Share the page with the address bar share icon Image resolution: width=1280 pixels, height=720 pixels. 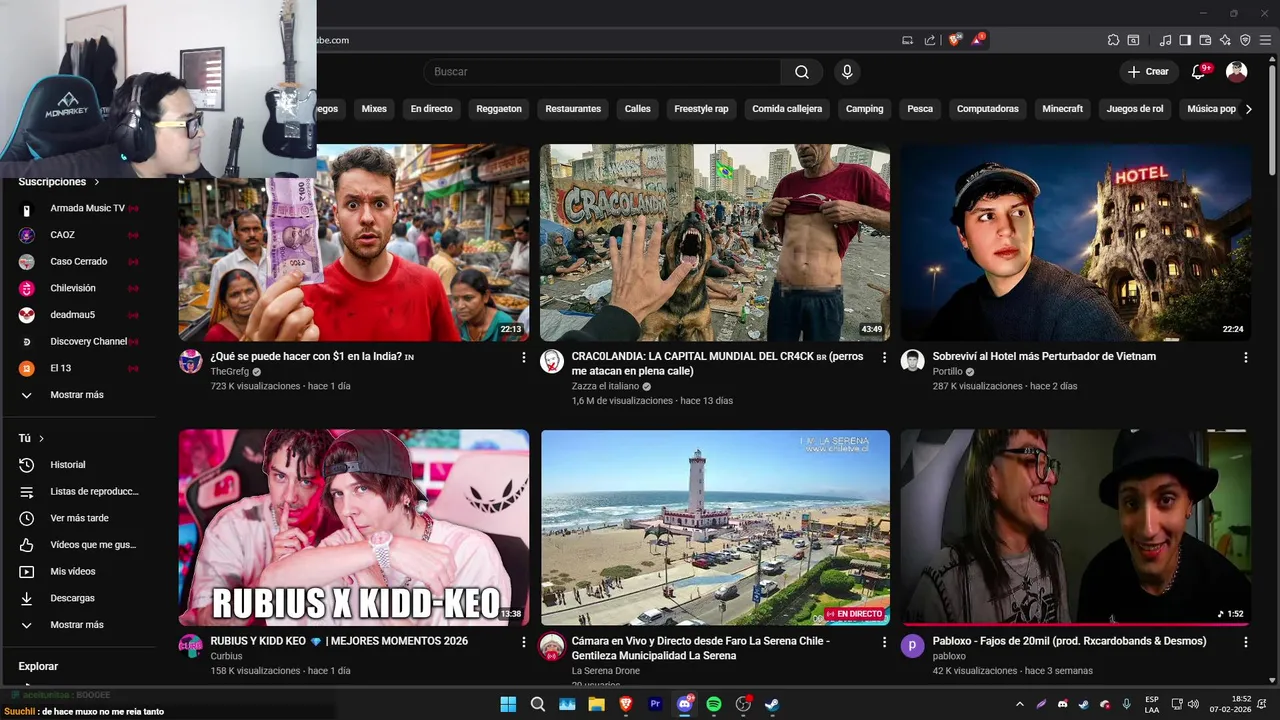930,40
